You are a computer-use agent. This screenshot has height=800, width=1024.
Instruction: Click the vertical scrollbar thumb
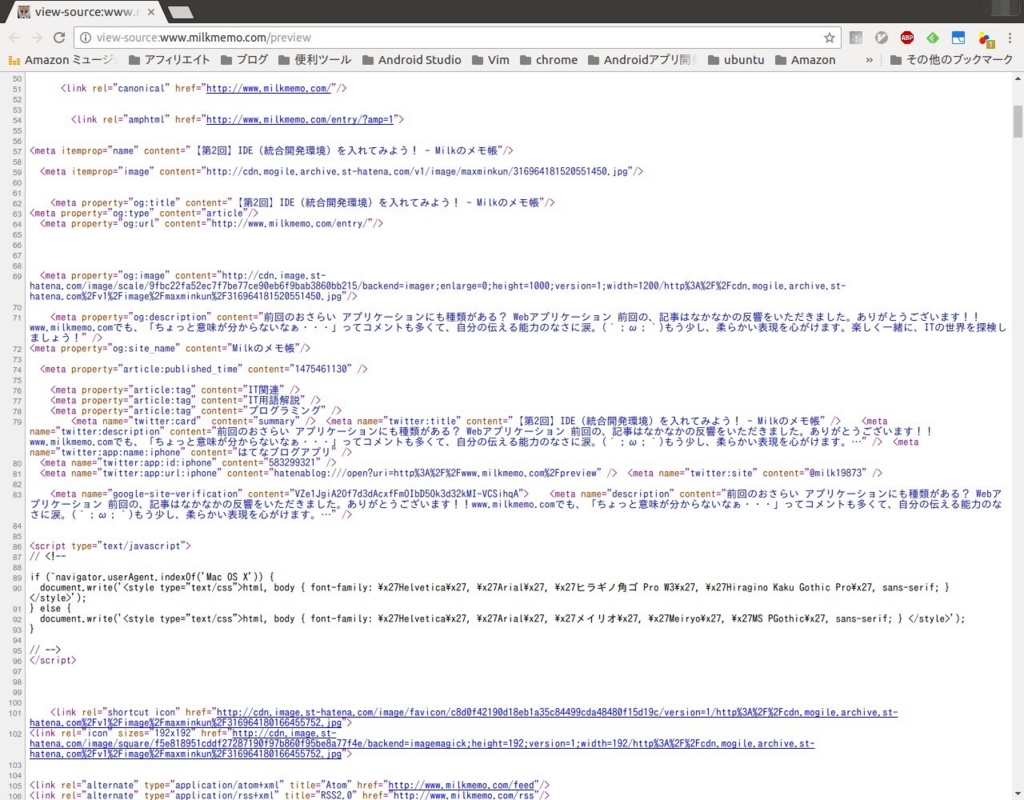1017,121
